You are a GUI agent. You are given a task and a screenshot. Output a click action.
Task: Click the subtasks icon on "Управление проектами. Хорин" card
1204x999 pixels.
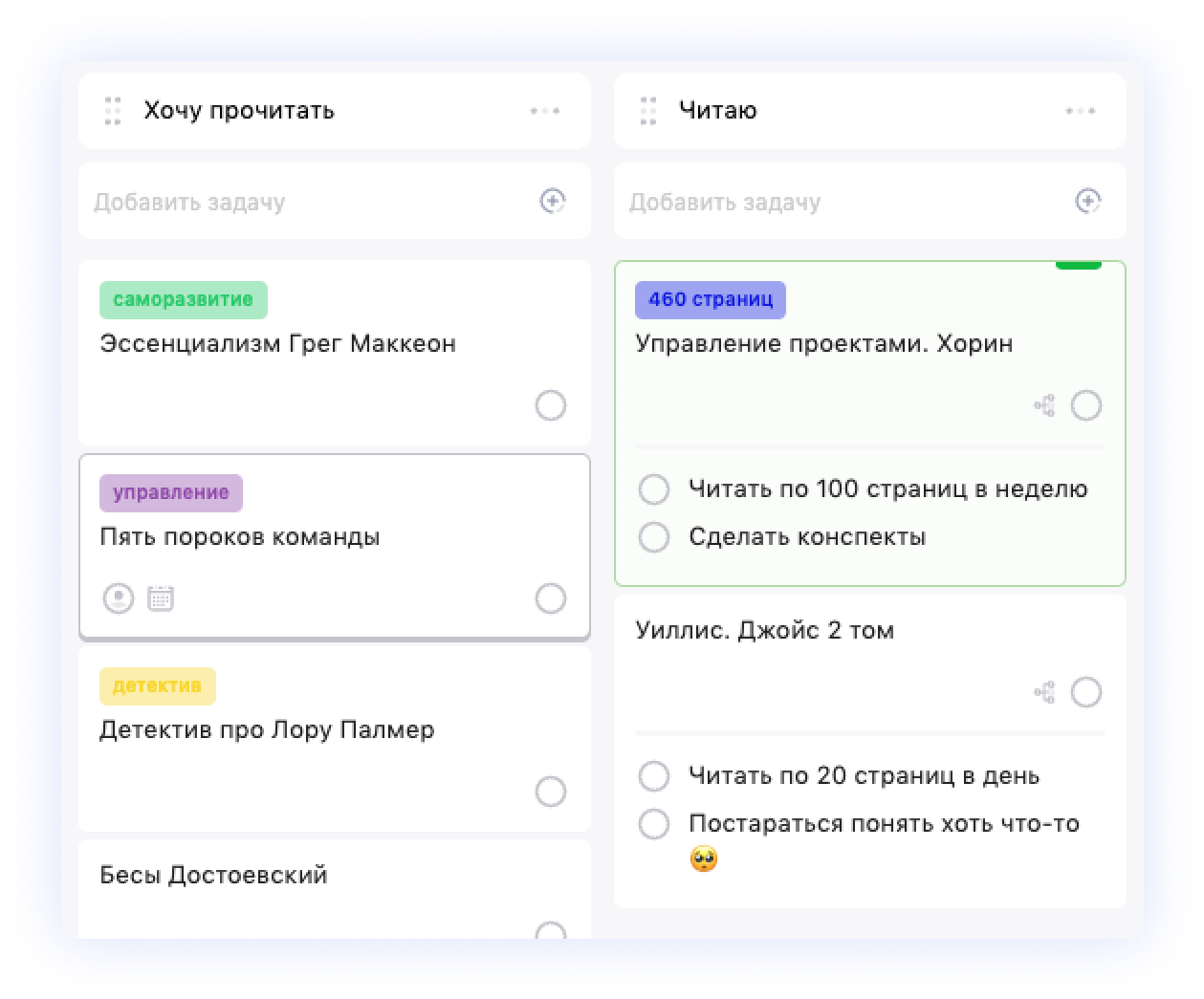(x=1046, y=406)
